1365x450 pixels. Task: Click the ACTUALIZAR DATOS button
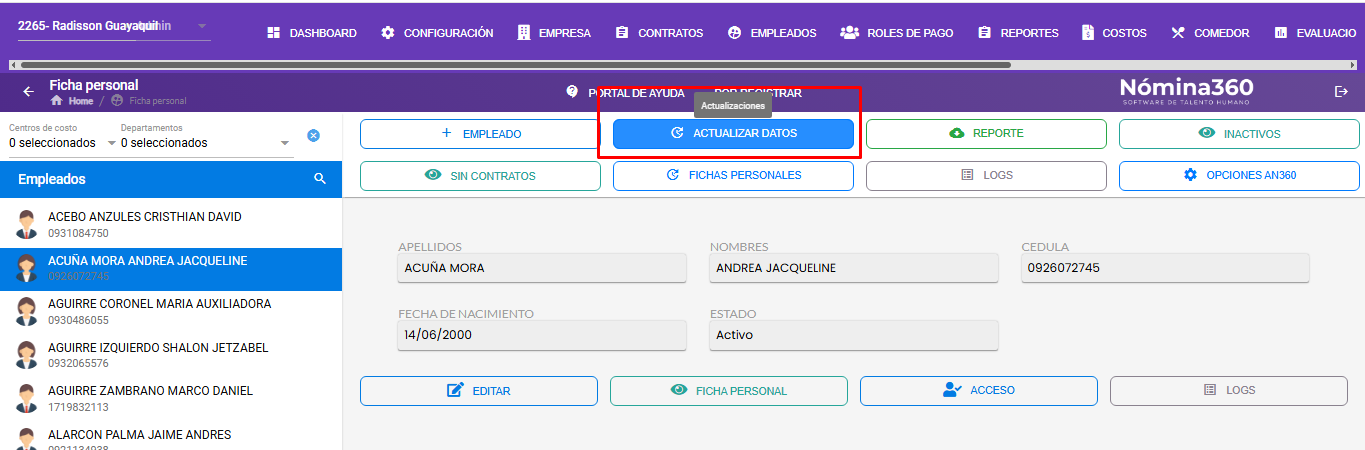[733, 134]
